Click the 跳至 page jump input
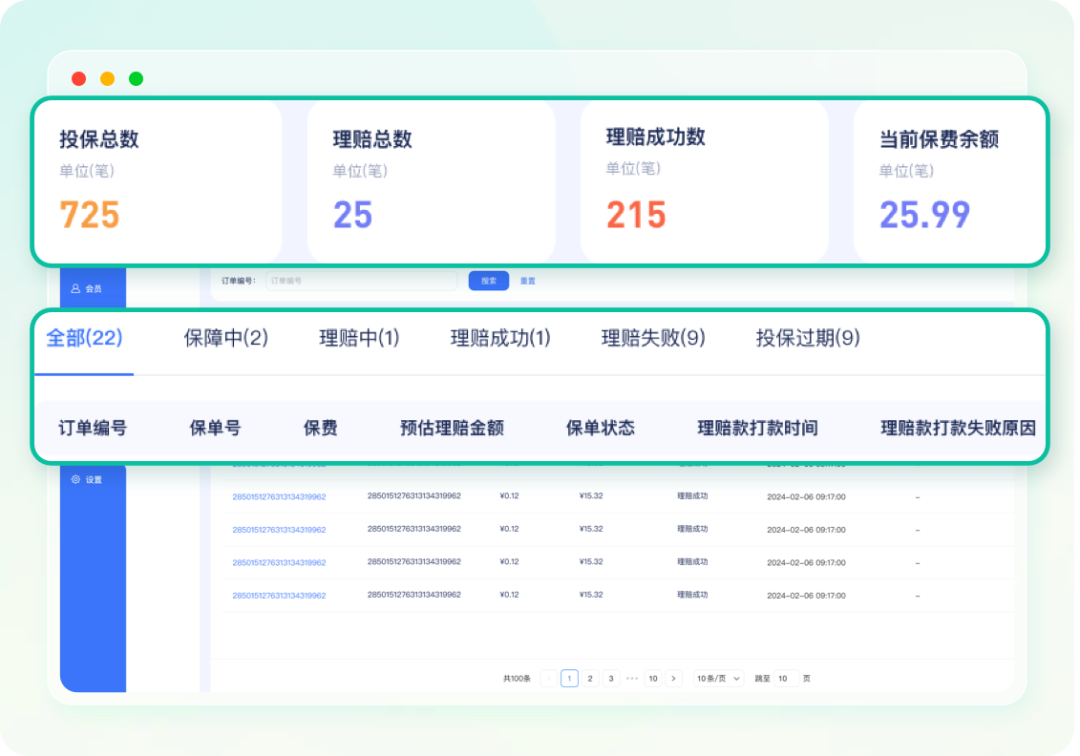This screenshot has width=1080, height=756. point(786,678)
